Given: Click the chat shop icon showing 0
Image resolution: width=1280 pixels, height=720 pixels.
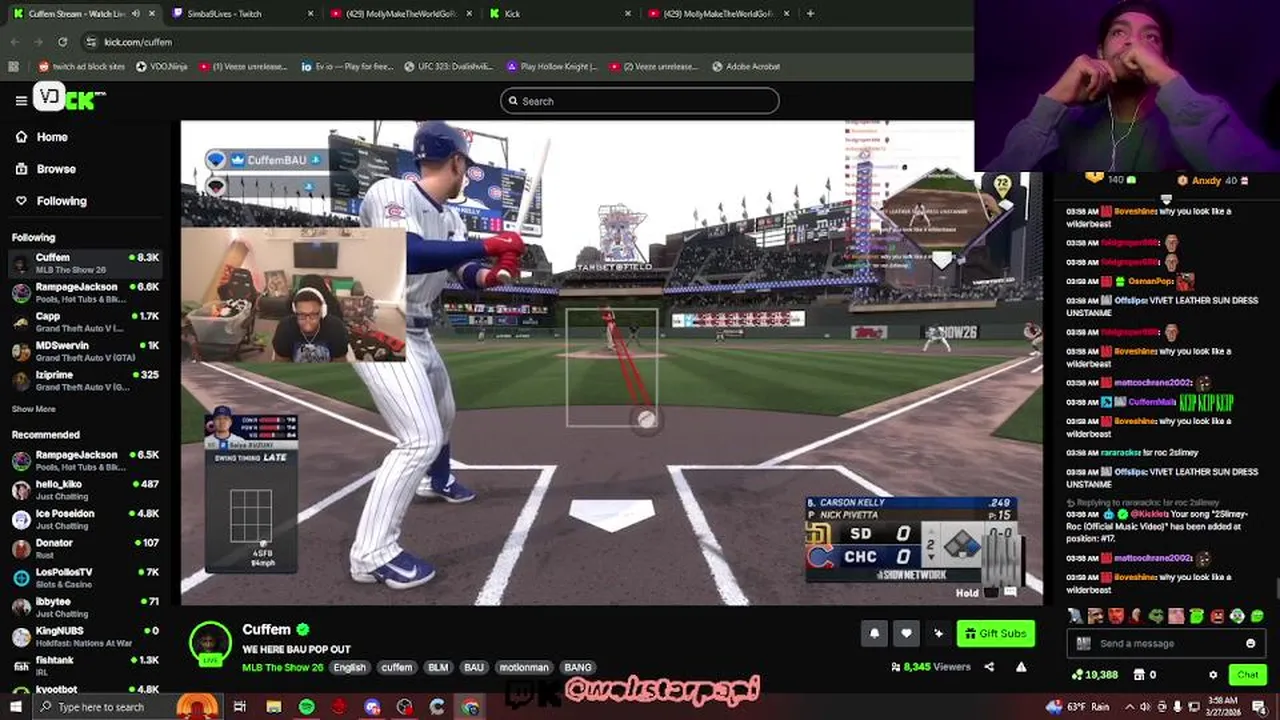Looking at the screenshot, I should click(1139, 675).
